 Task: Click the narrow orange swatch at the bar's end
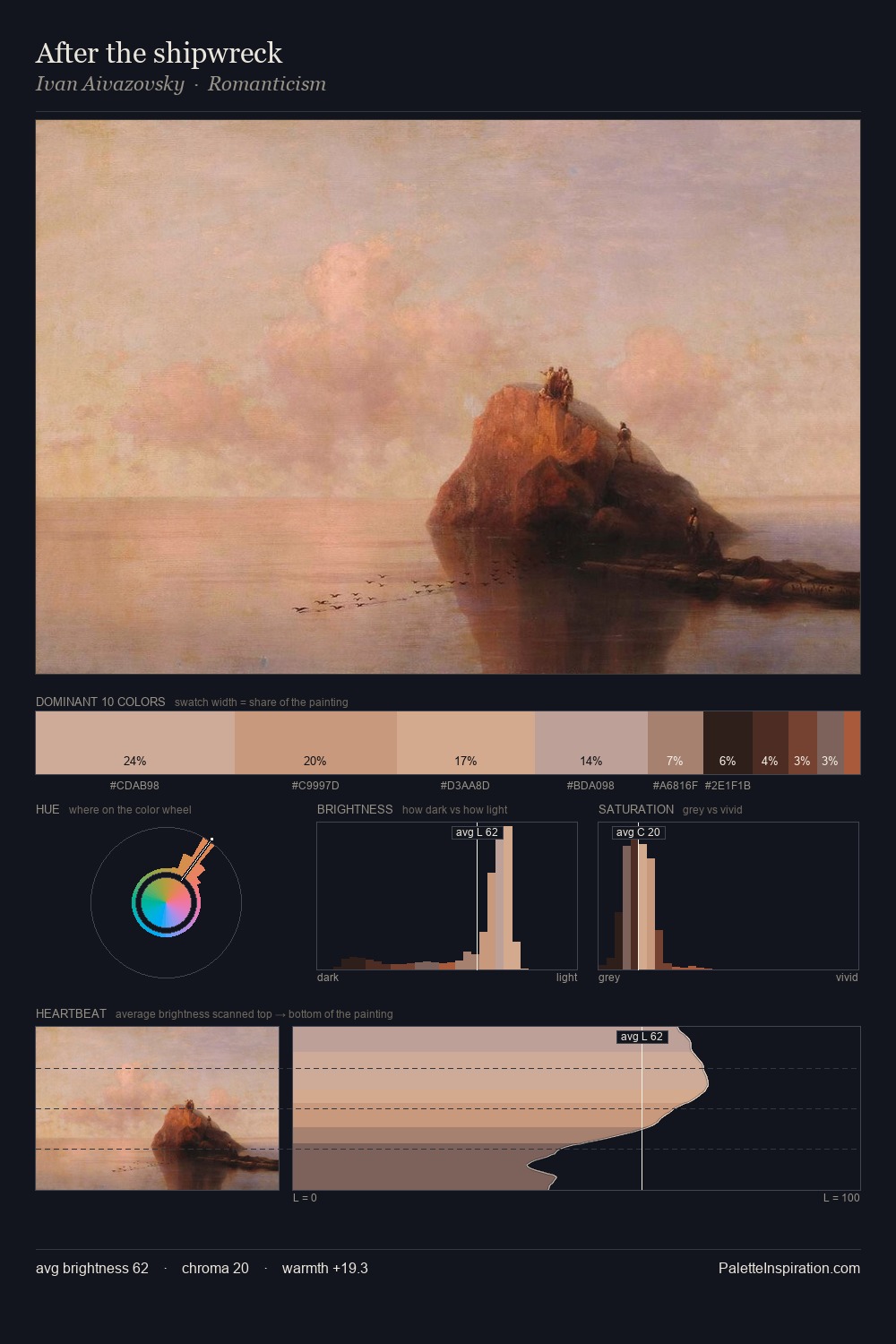852,743
